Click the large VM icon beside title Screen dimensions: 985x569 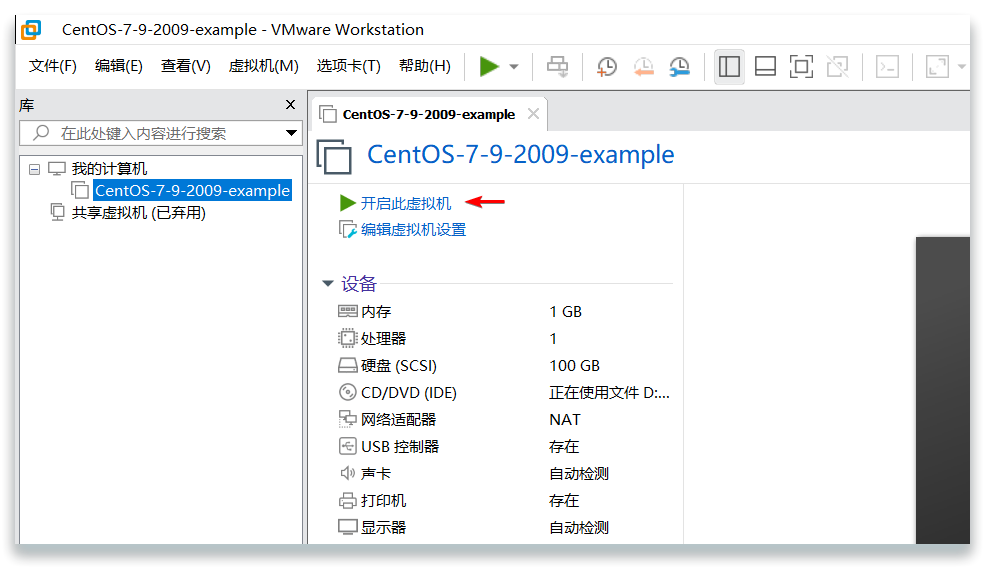point(334,156)
